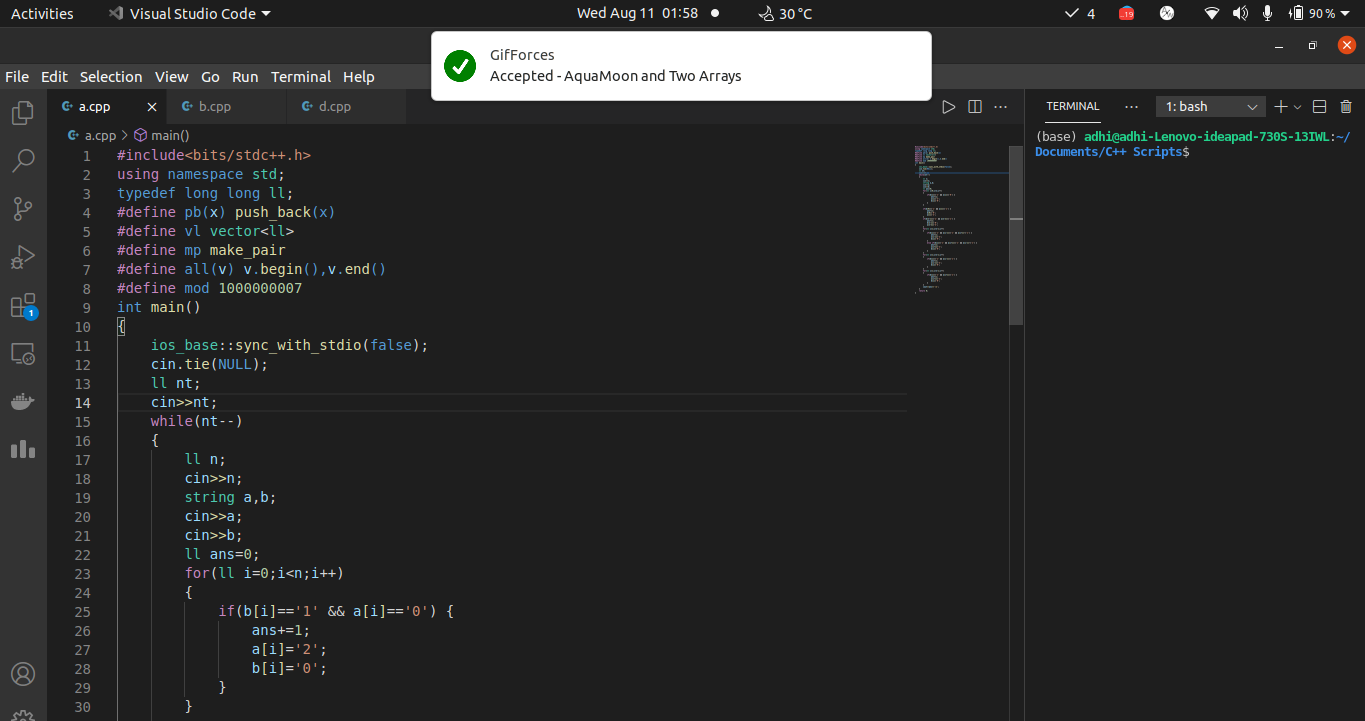The width and height of the screenshot is (1365, 721).
Task: Open the Source Control view
Action: coord(23,209)
